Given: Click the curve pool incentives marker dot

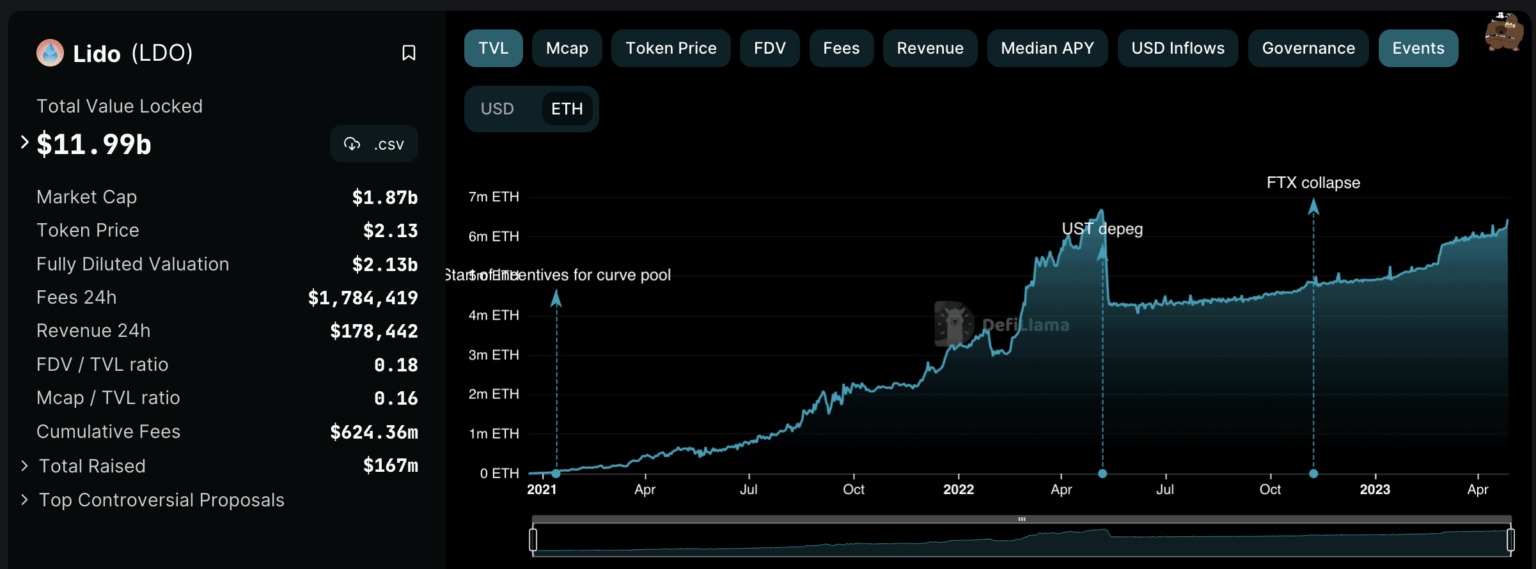Looking at the screenshot, I should tap(555, 474).
